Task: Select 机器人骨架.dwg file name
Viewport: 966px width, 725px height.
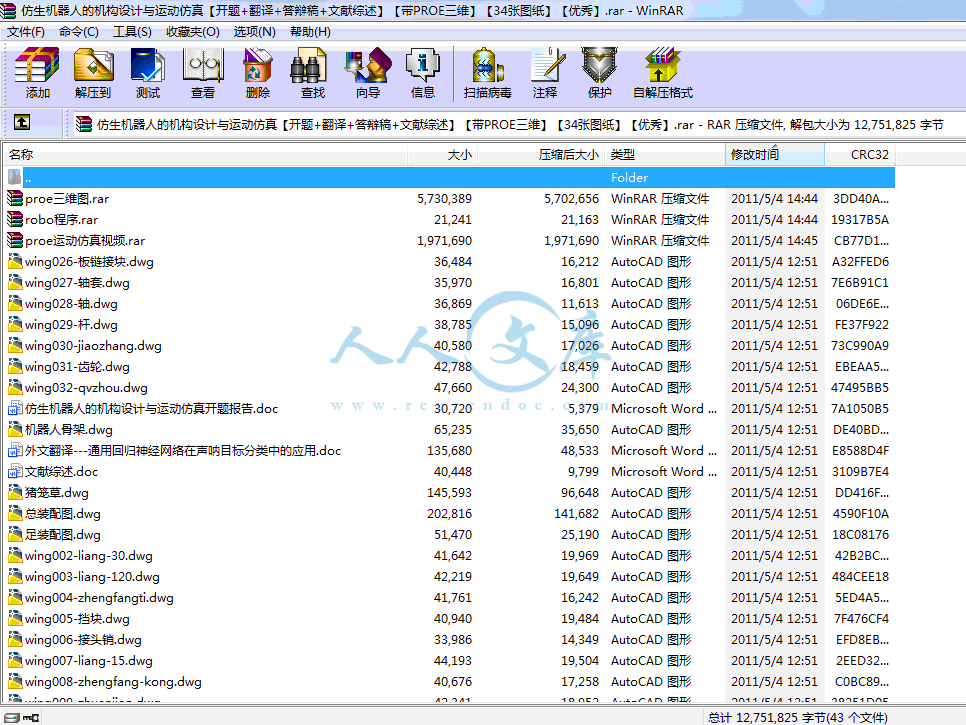Action: 69,429
